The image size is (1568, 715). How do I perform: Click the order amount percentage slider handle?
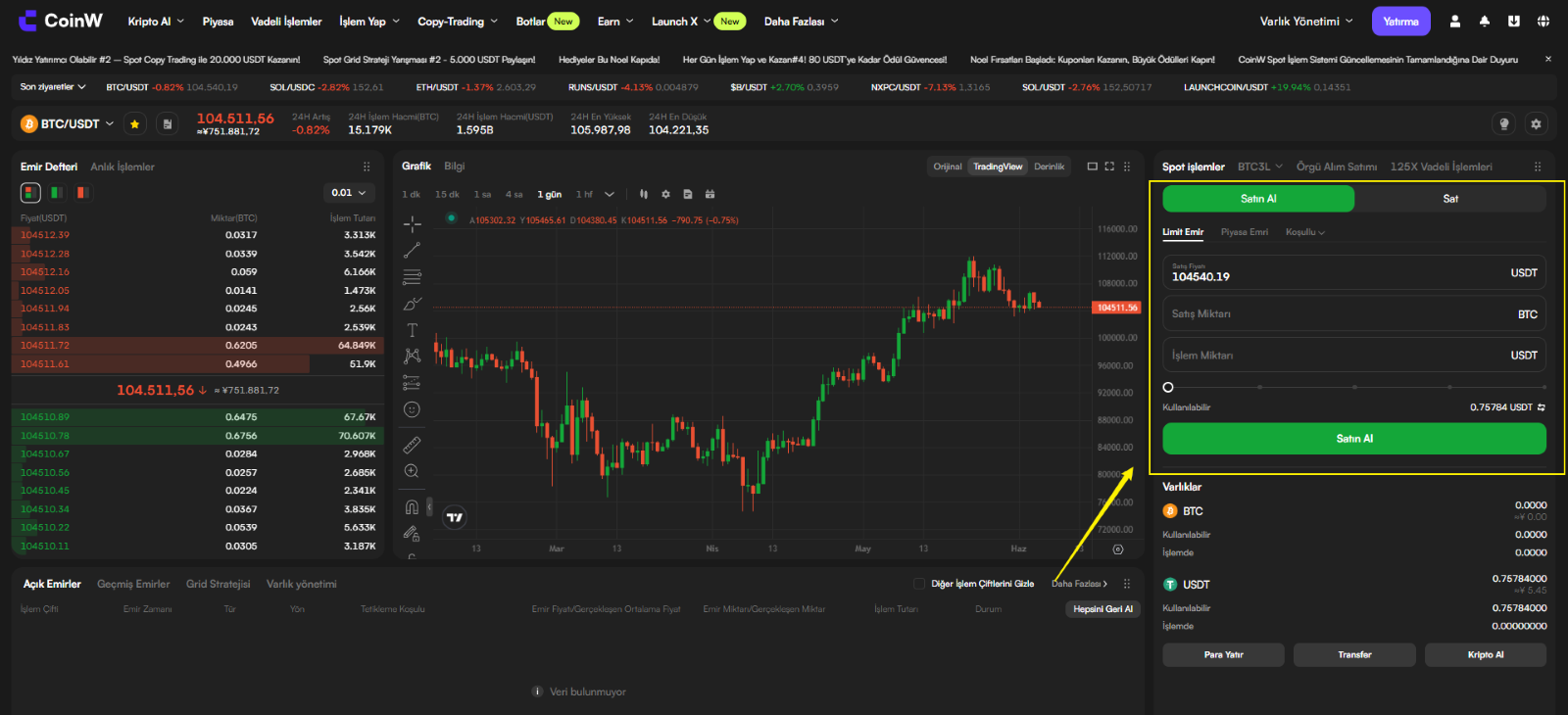(1168, 387)
